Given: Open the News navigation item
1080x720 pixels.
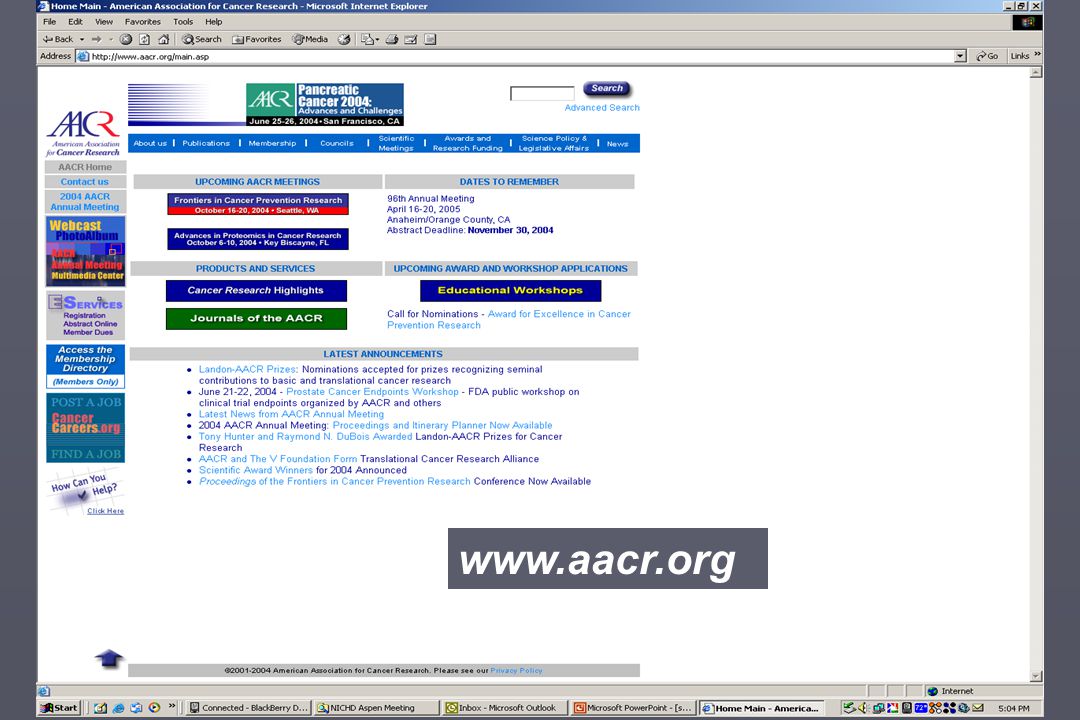Looking at the screenshot, I should (x=618, y=143).
